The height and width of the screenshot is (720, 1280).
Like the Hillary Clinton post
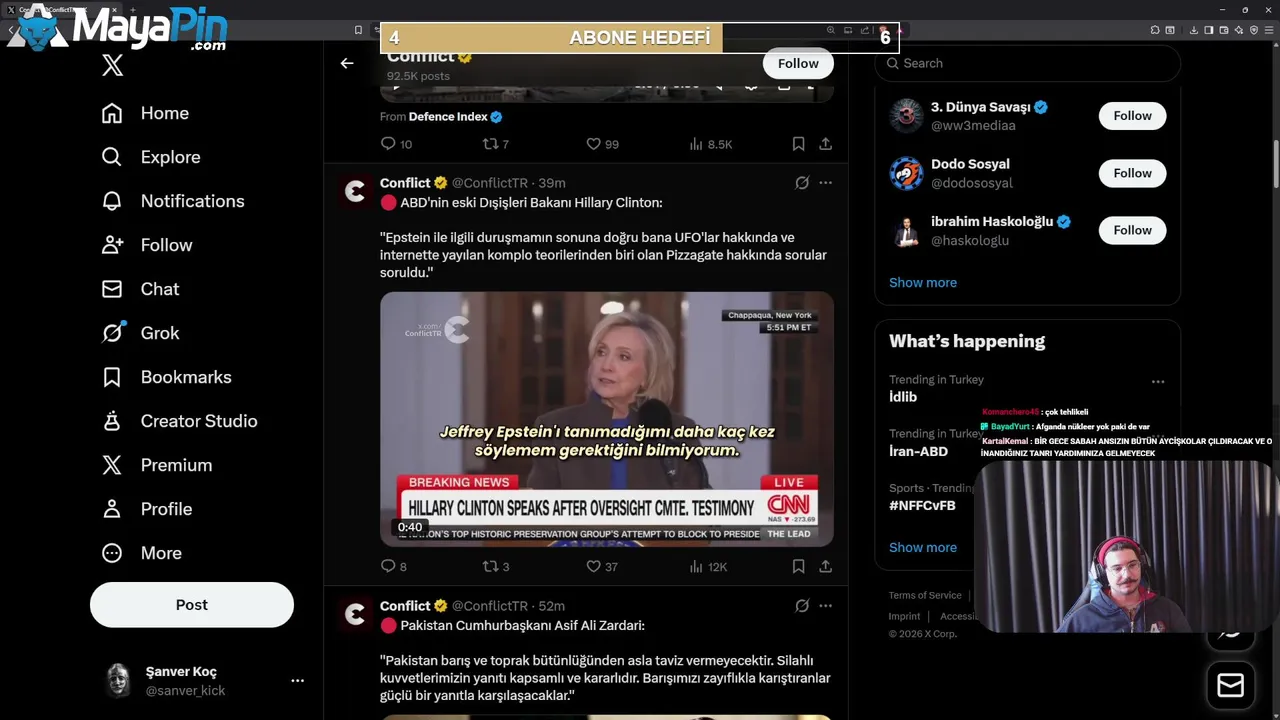click(x=593, y=566)
